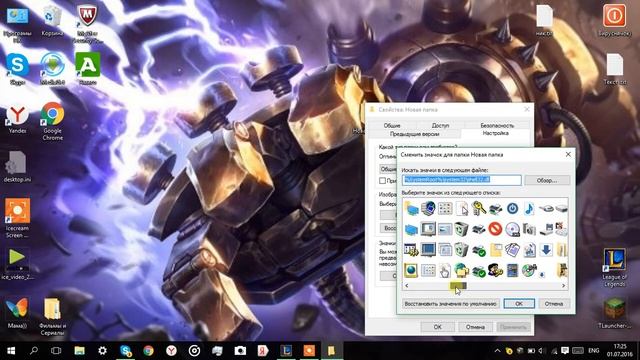Switch to the Доступ tab
Image resolution: width=640 pixels, height=360 pixels.
pyautogui.click(x=440, y=125)
